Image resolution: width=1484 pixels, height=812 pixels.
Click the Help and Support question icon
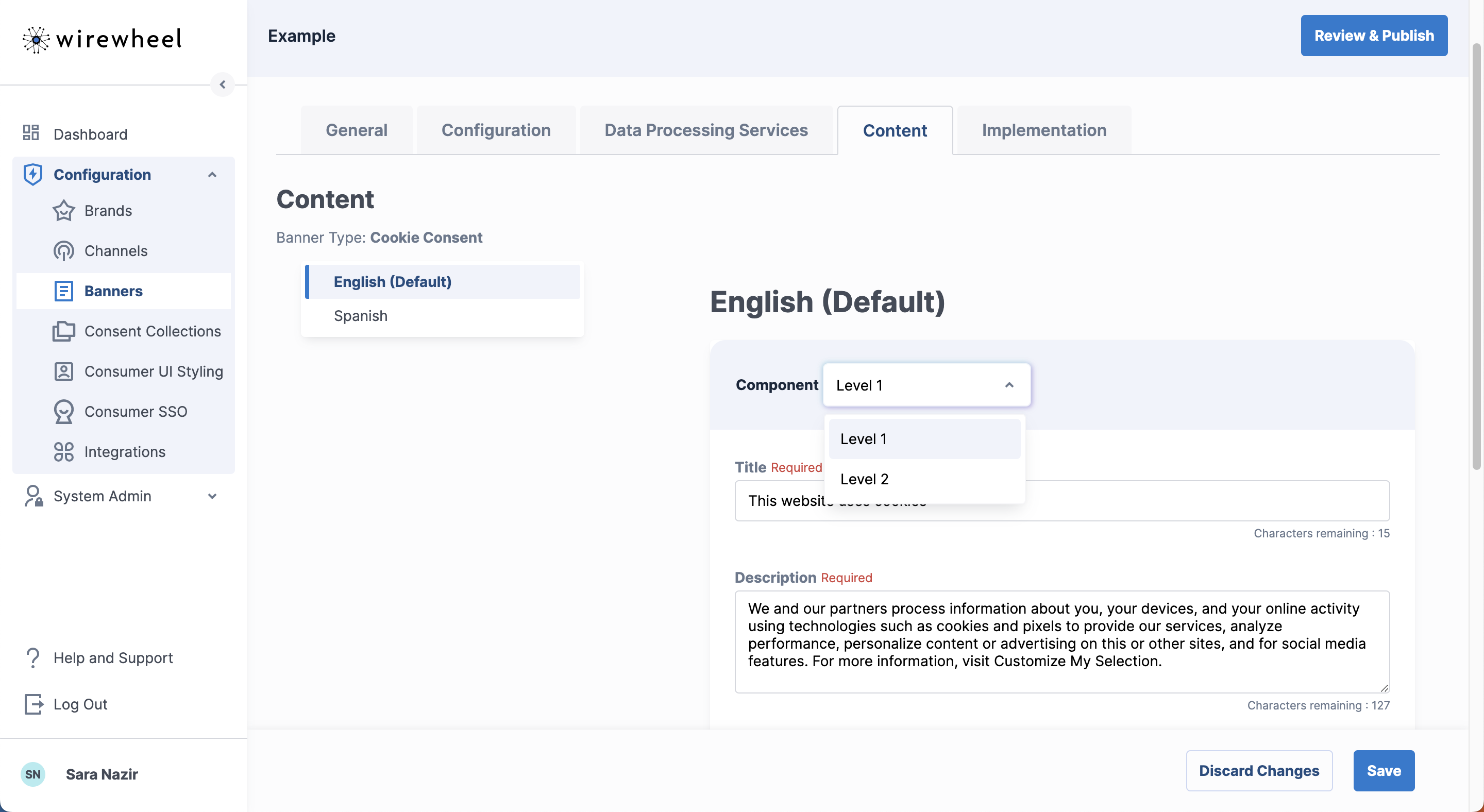point(33,657)
